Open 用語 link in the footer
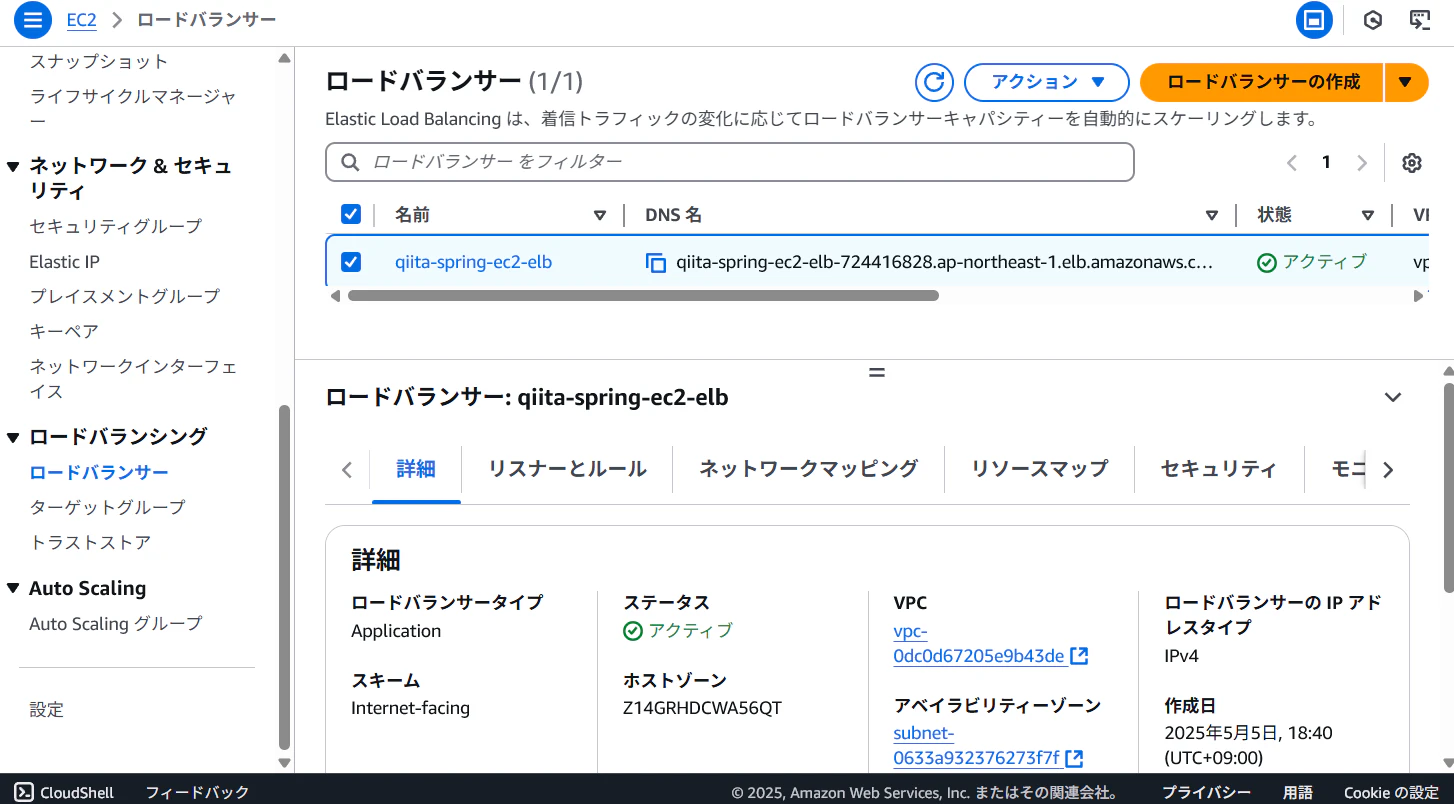The width and height of the screenshot is (1454, 804). tap(1298, 792)
